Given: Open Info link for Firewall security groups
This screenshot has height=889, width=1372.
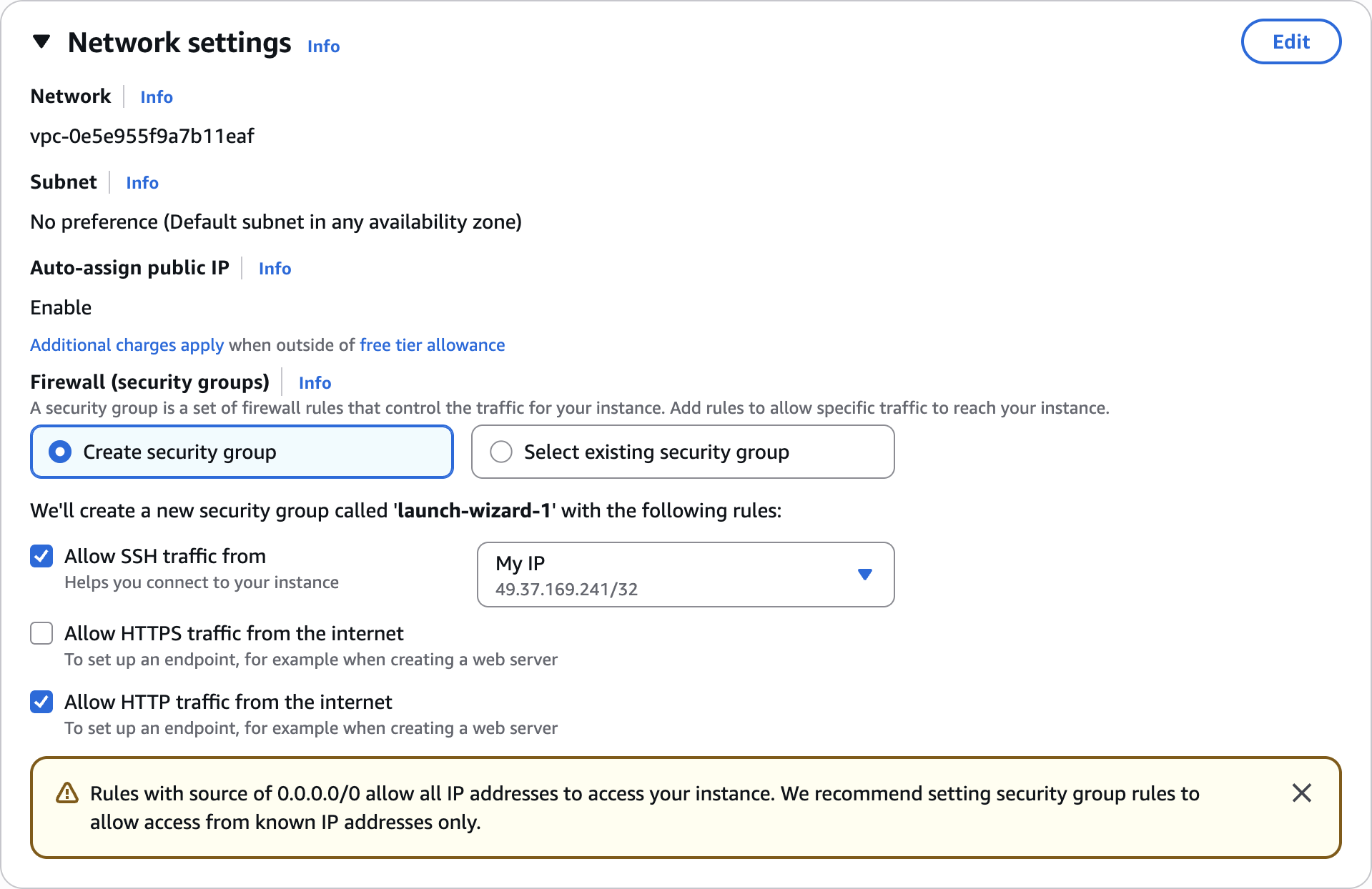Looking at the screenshot, I should tap(315, 383).
